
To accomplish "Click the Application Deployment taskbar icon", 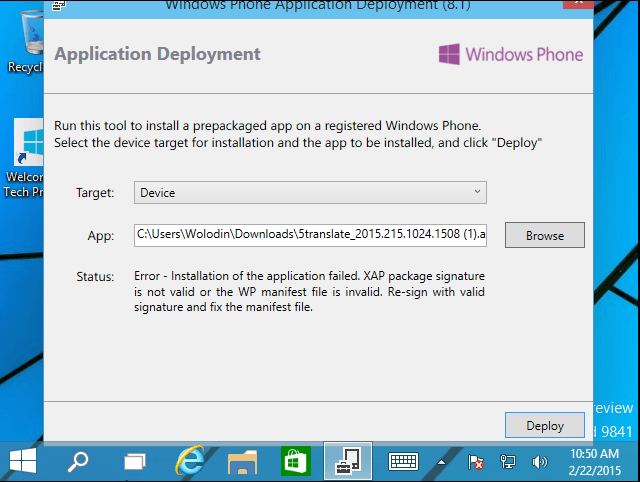I will click(349, 461).
